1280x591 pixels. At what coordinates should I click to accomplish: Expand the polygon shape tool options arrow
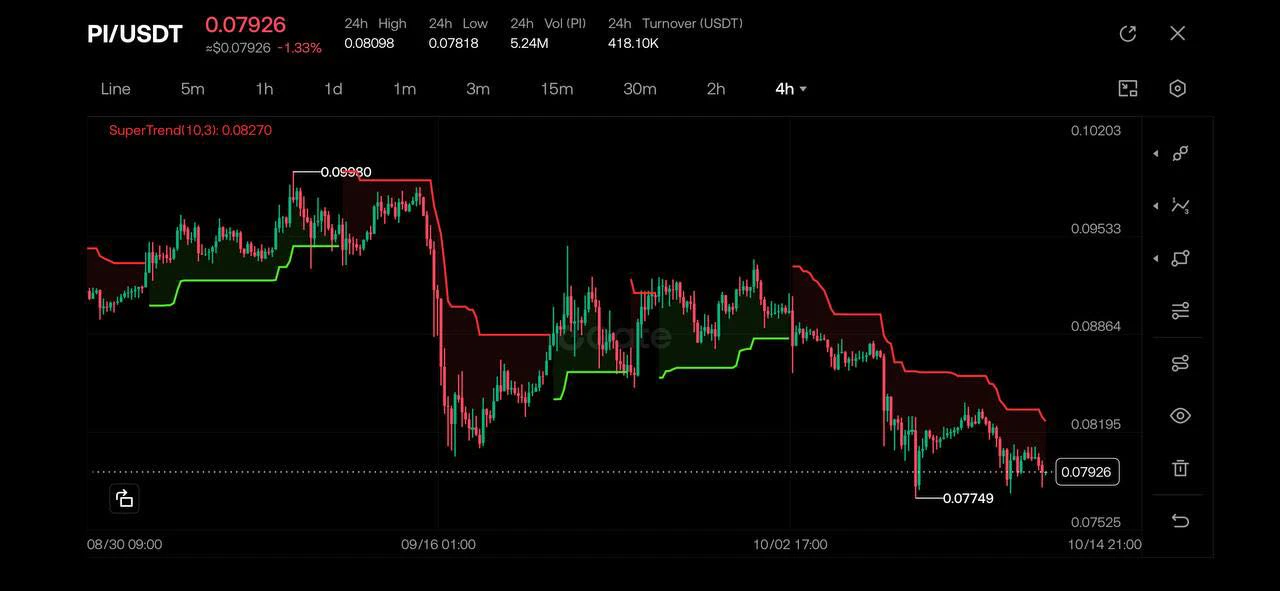pyautogui.click(x=1156, y=258)
